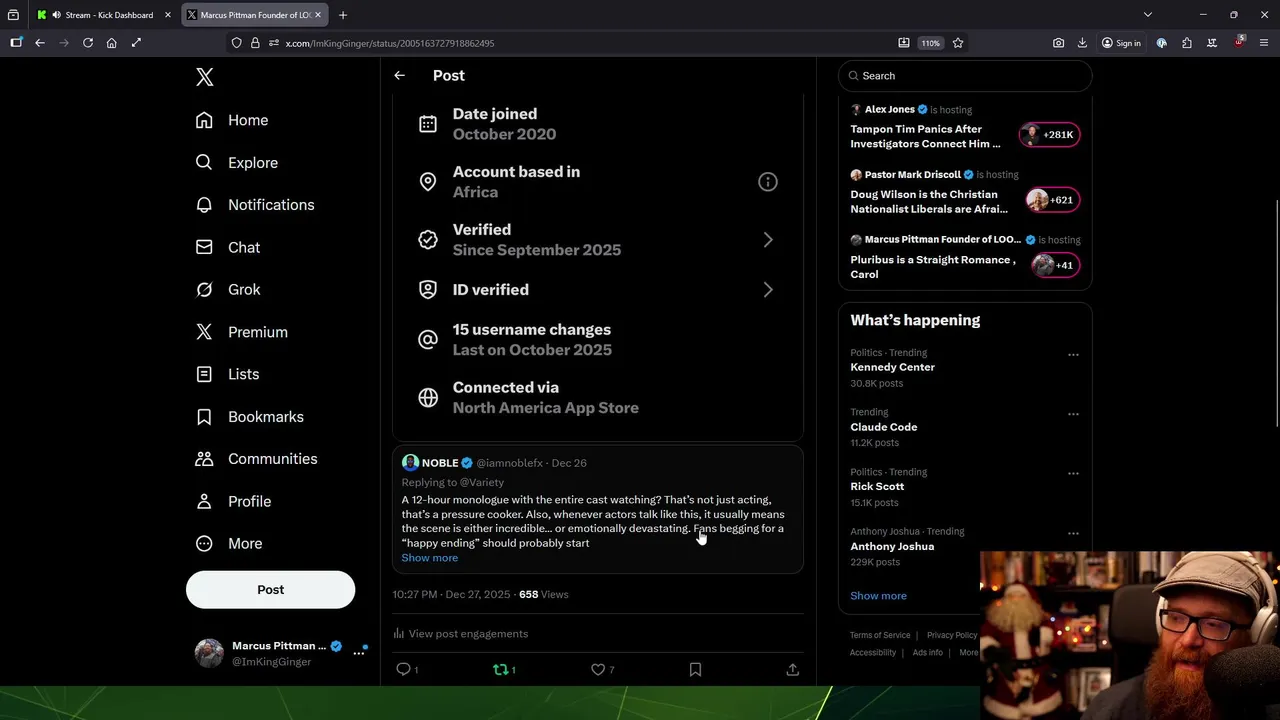Switch to Stream - Kick Dashboard tab
Screen dimensions: 1280x720
coord(104,15)
